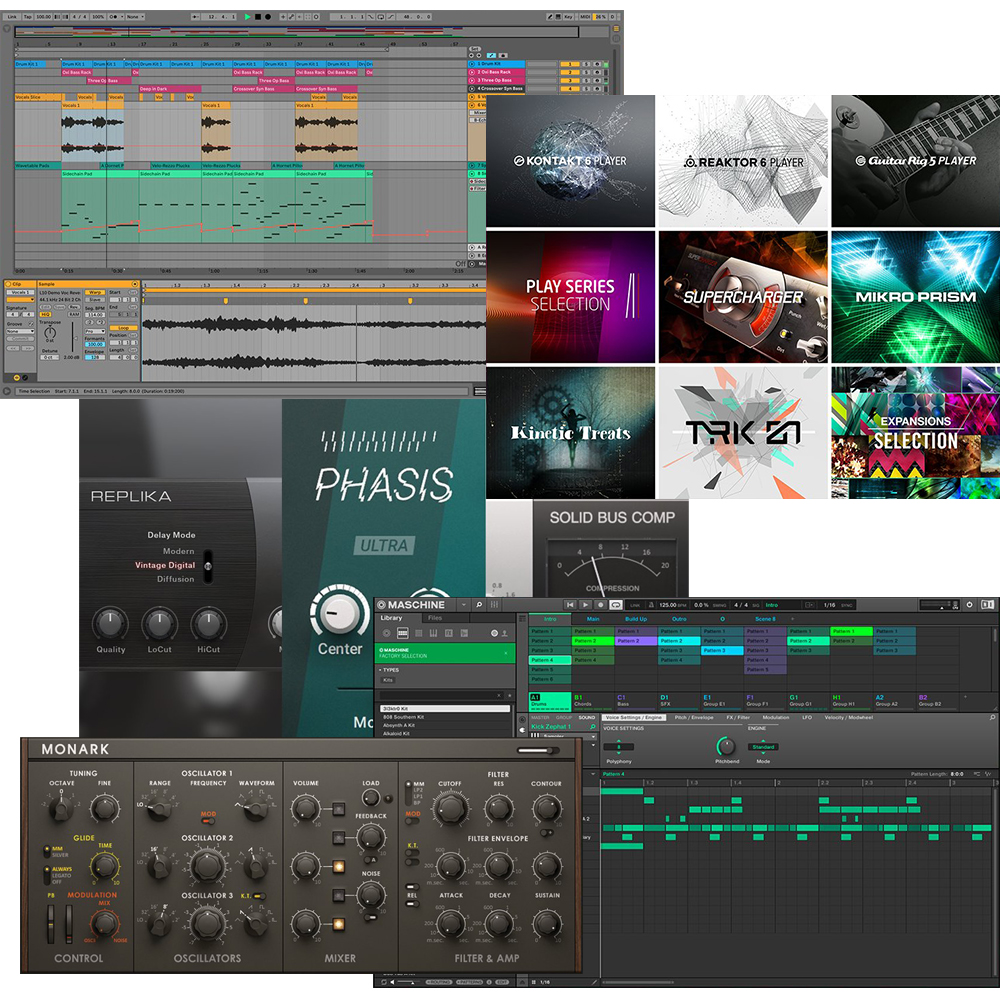Screen dimensions: 1000x1000
Task: Close the Maschine Factory Selection product filter
Action: pyautogui.click(x=506, y=653)
